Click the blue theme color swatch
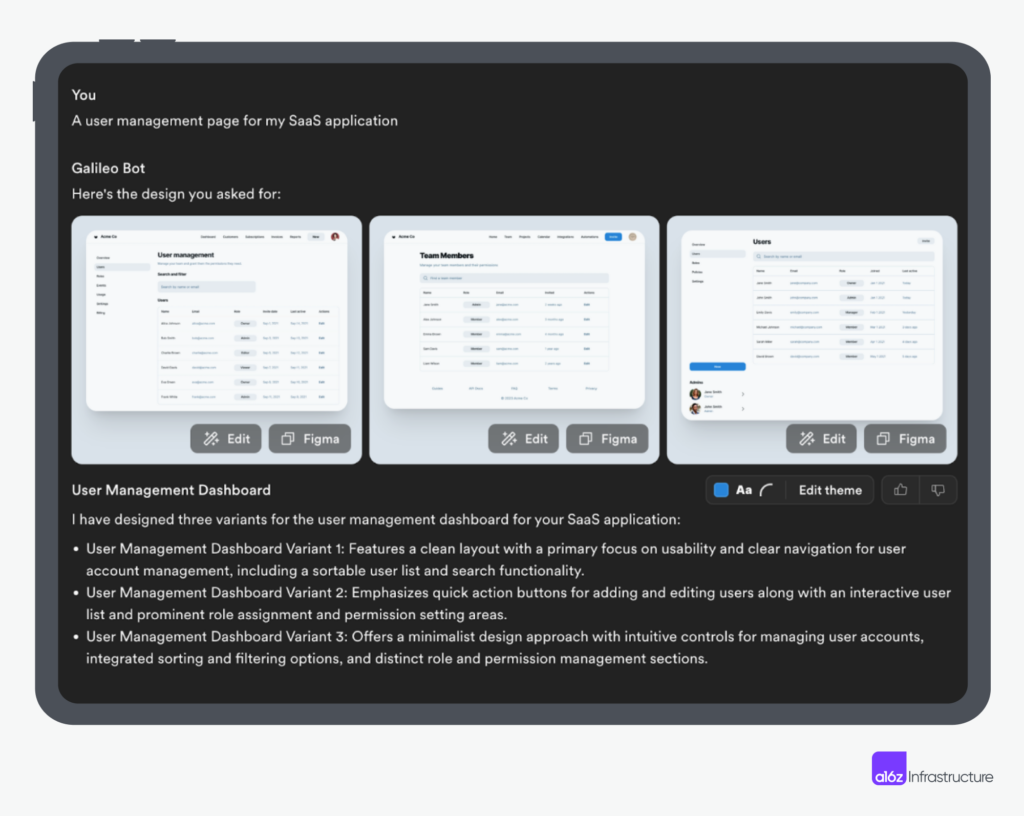The width and height of the screenshot is (1024, 816). pos(722,490)
